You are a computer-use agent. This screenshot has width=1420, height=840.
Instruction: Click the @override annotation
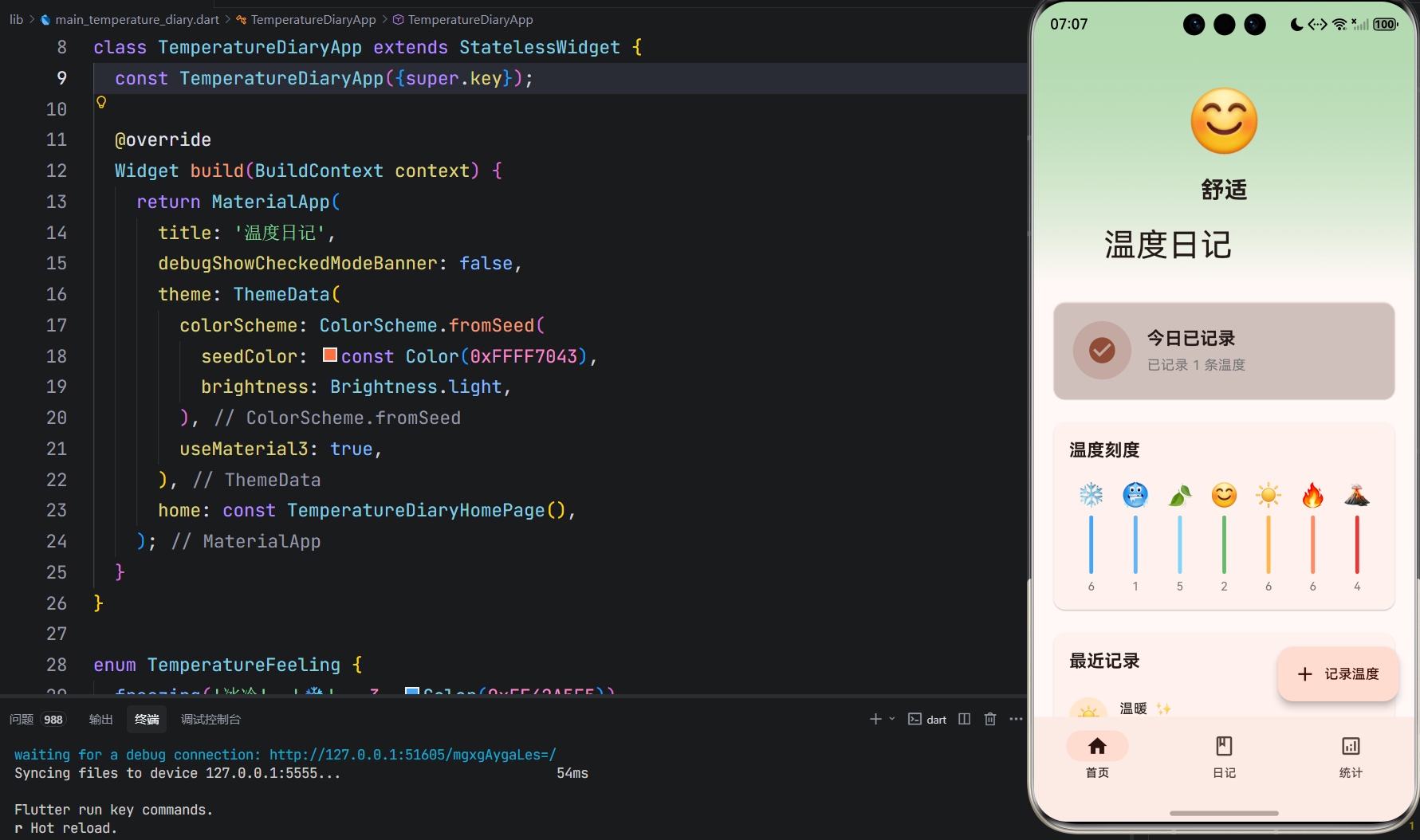pos(163,139)
